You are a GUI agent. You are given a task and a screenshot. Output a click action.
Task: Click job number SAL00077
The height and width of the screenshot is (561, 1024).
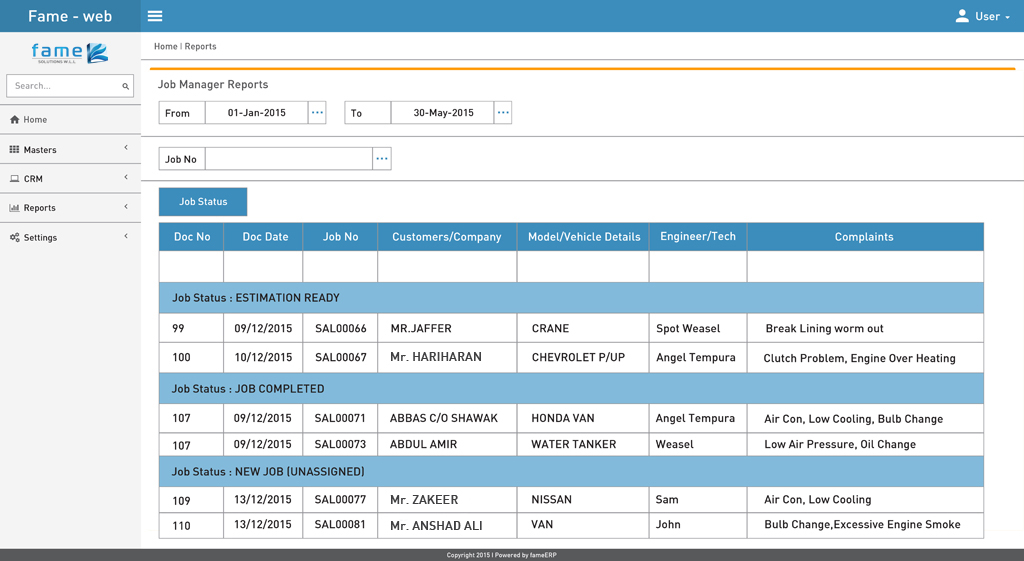(340, 500)
